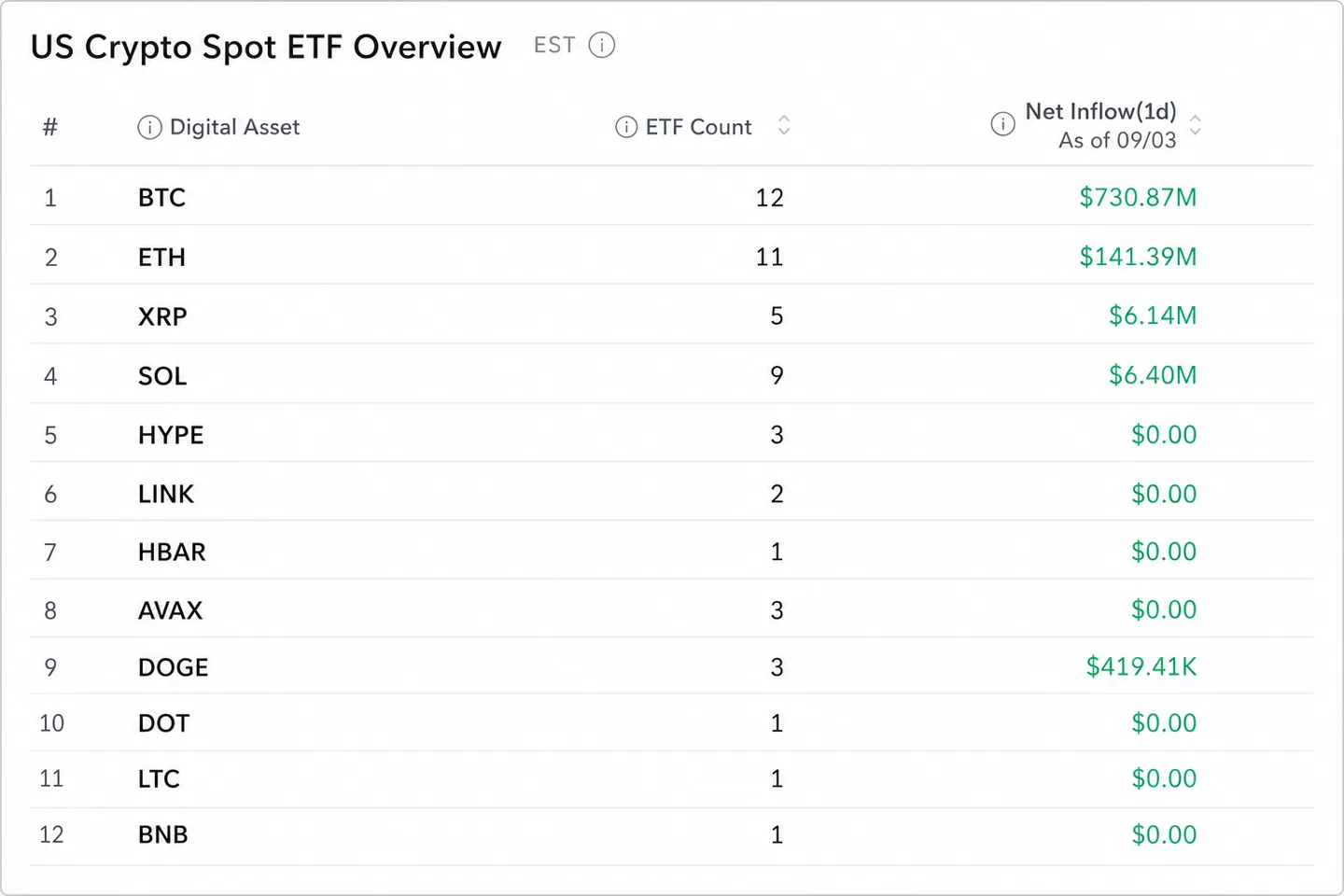Sort the table by Net Inflow arrows
The image size is (1344, 896).
1195,124
